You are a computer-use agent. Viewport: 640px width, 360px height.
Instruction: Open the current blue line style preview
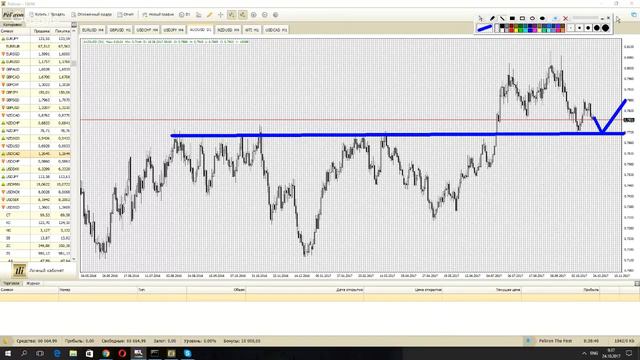pyautogui.click(x=485, y=28)
